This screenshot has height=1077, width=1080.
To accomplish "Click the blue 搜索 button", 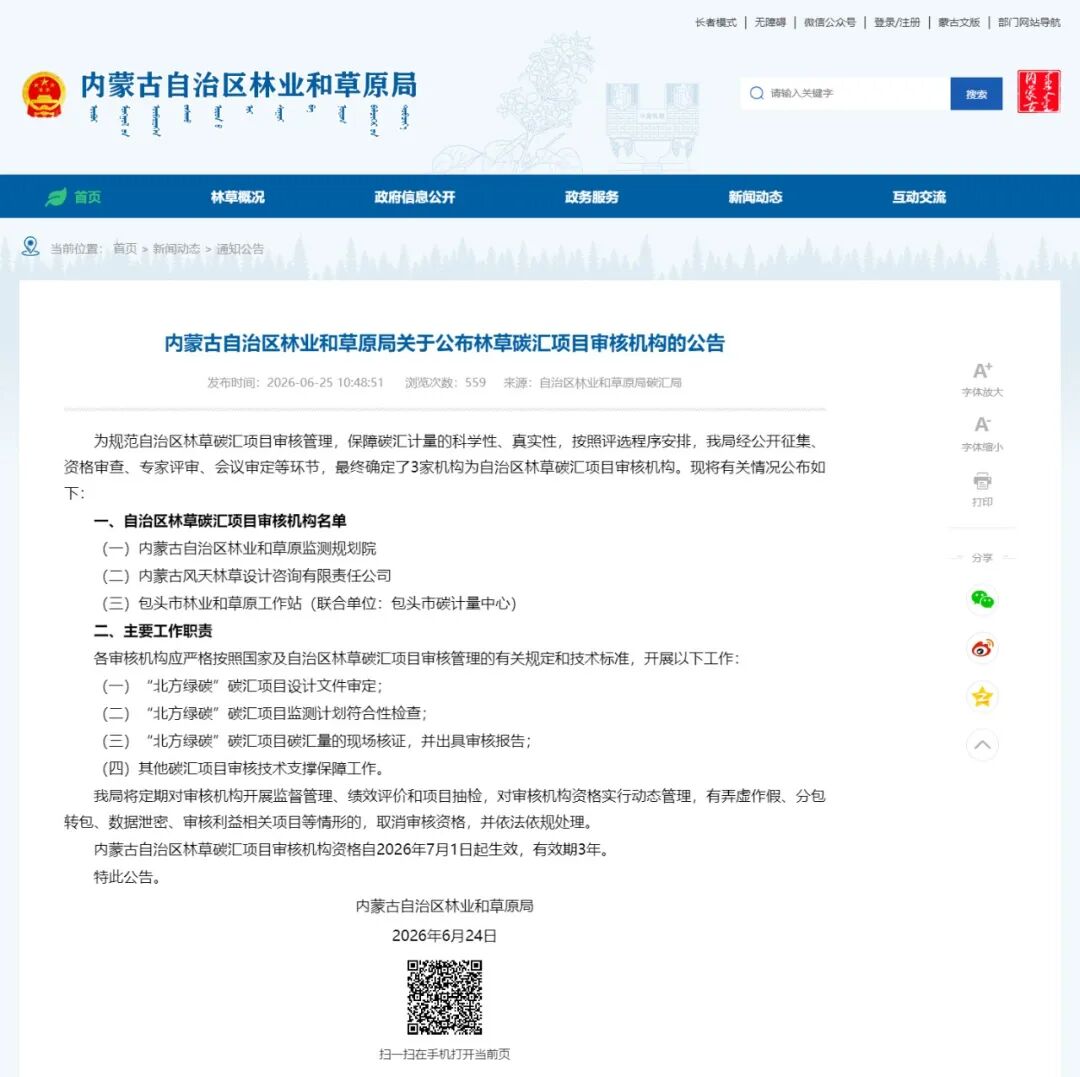I will click(x=976, y=94).
